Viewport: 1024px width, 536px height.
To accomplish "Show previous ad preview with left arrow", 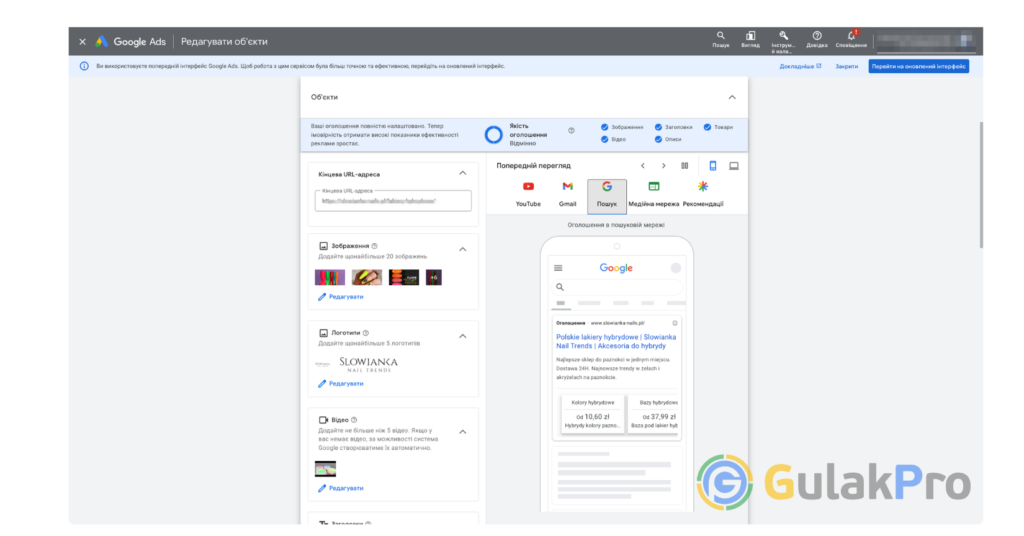I will tap(643, 166).
